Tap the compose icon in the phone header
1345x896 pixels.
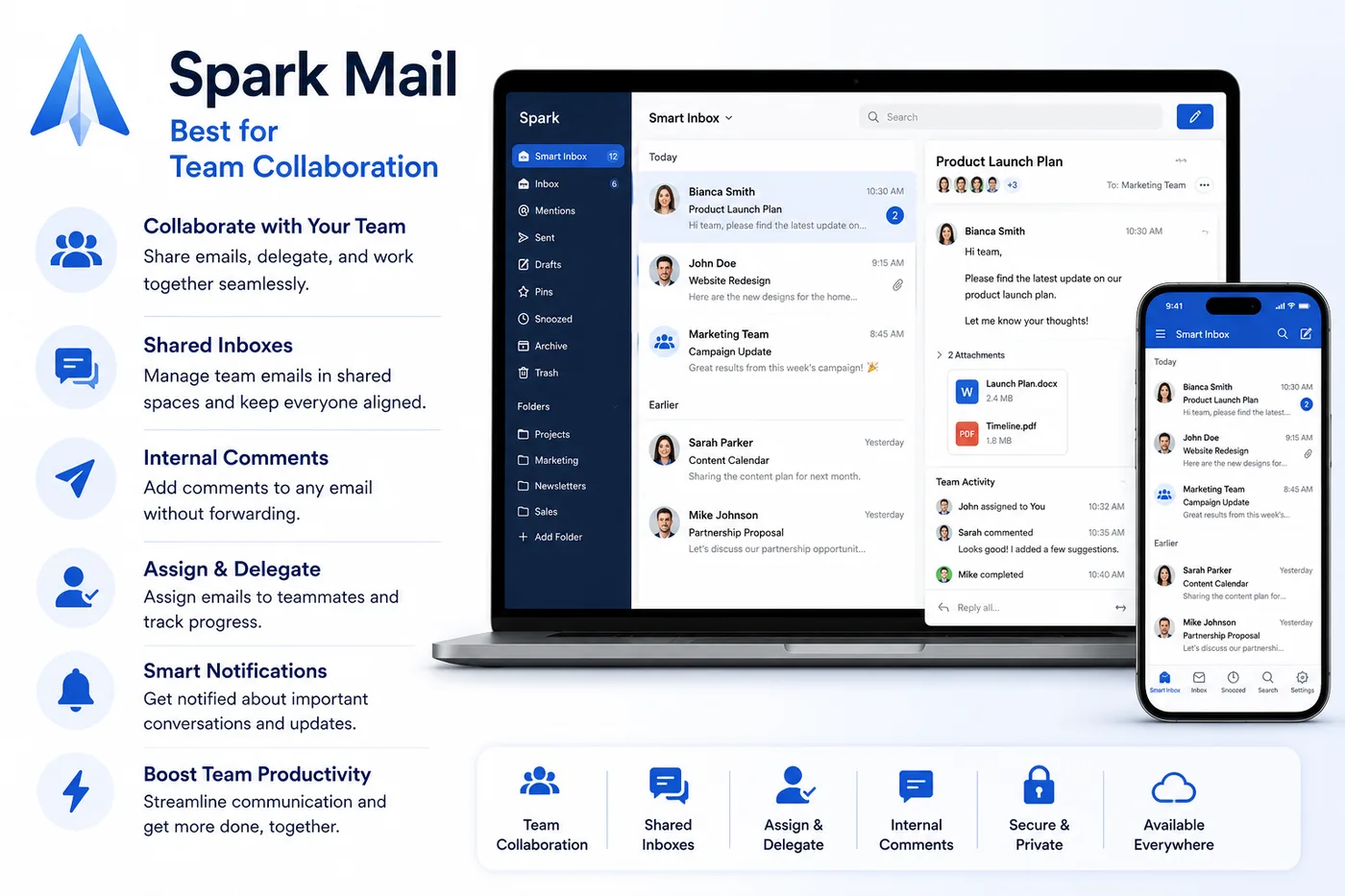coord(1306,334)
